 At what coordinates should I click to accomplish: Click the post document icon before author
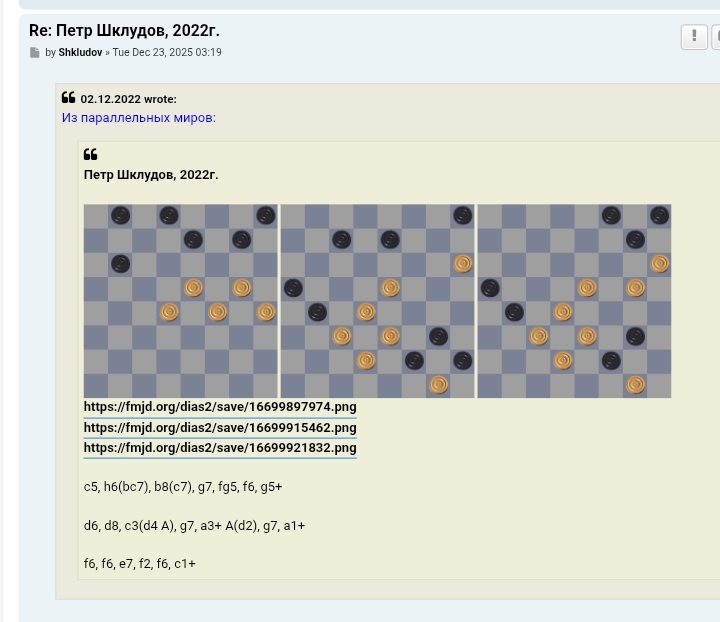coord(35,53)
